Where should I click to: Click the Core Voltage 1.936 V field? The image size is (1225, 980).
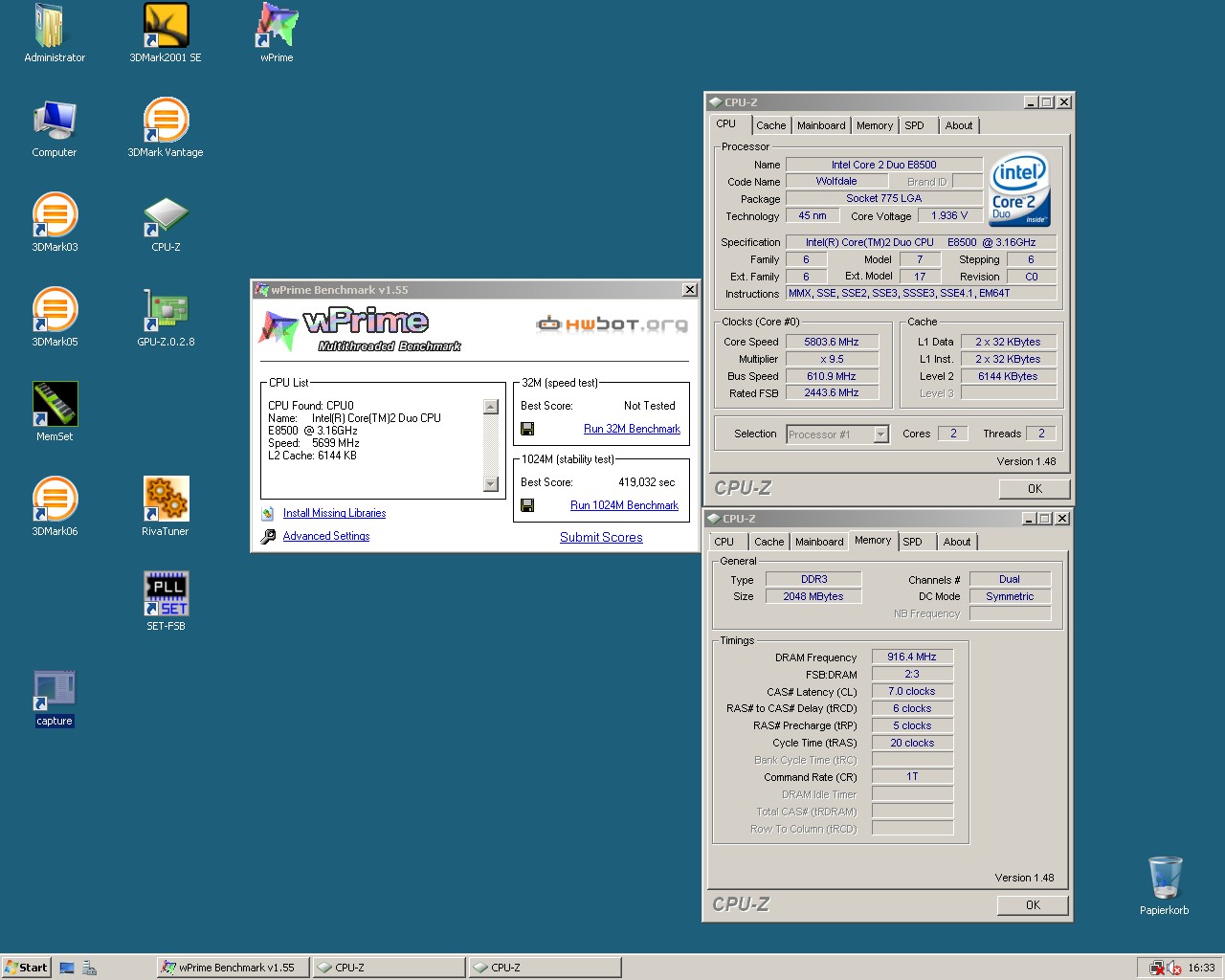coord(949,215)
